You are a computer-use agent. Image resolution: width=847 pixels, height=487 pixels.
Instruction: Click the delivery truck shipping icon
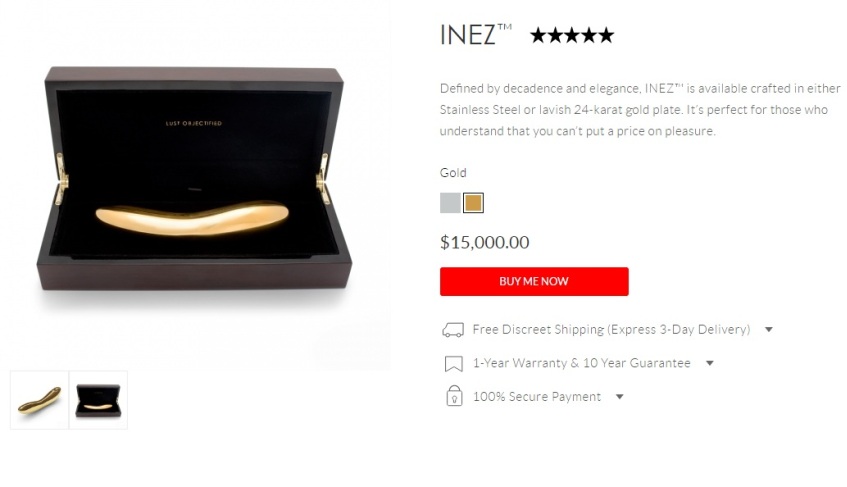[453, 330]
